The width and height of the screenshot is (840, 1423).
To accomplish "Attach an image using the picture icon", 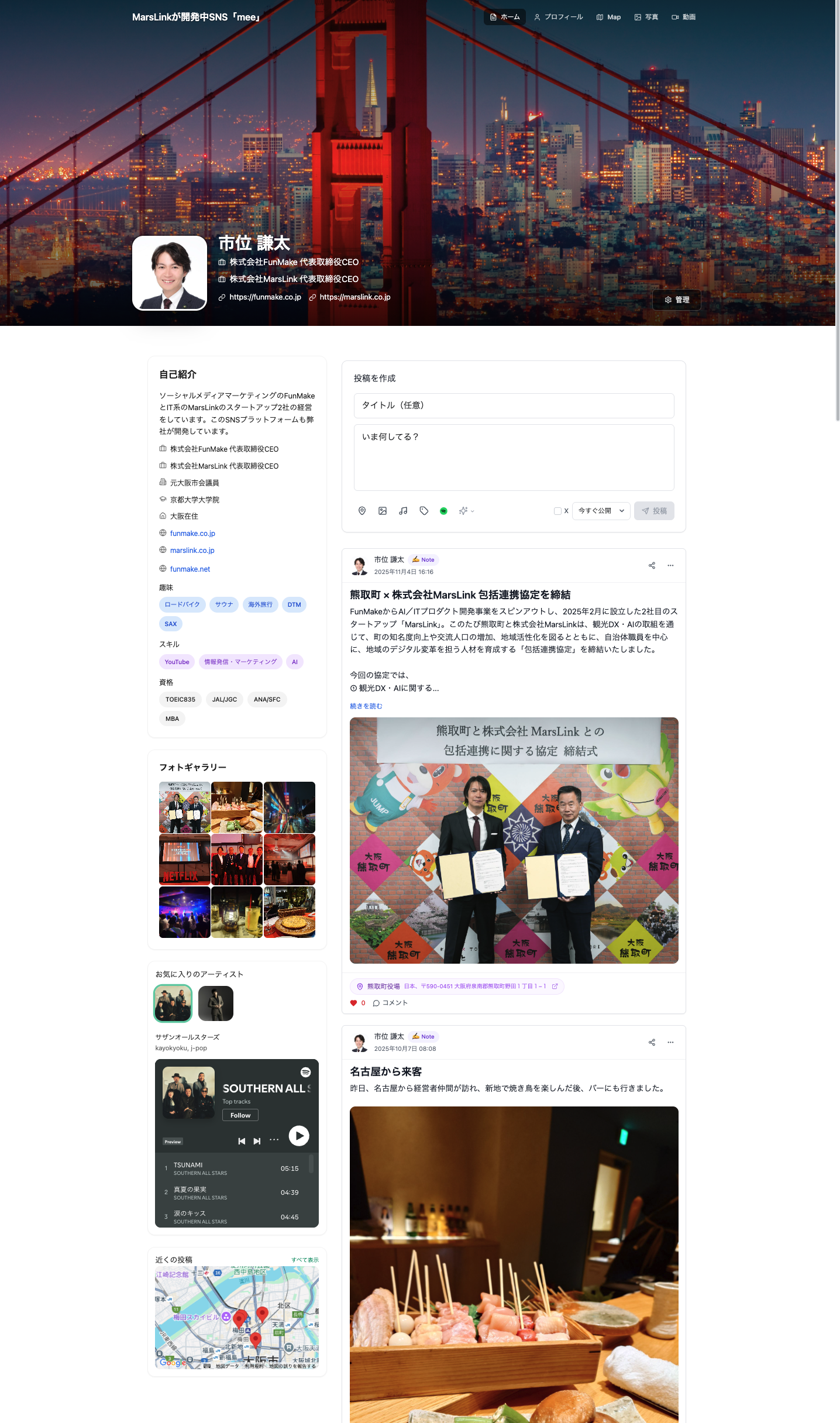I will pos(383,511).
